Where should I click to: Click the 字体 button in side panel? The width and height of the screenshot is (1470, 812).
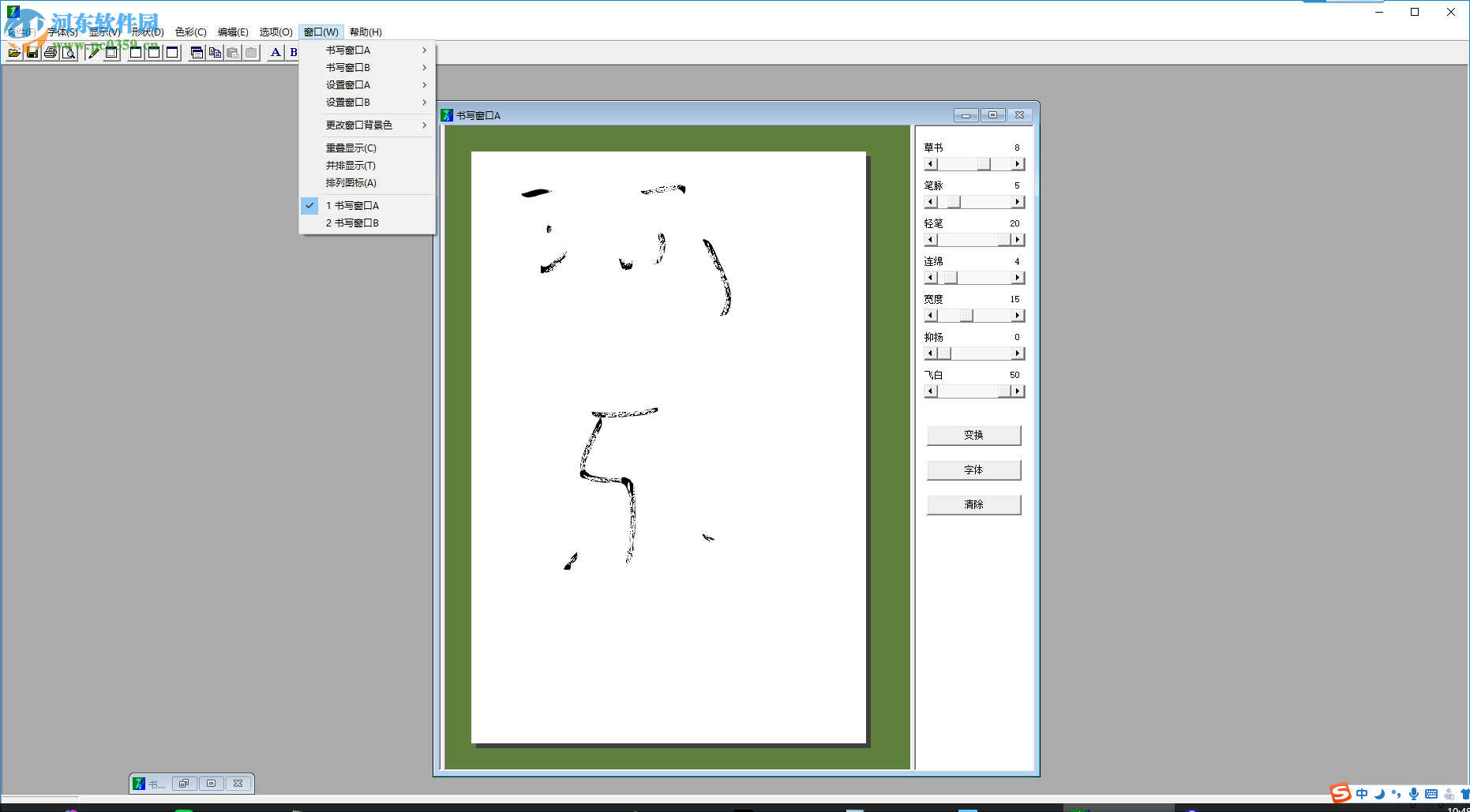tap(973, 470)
